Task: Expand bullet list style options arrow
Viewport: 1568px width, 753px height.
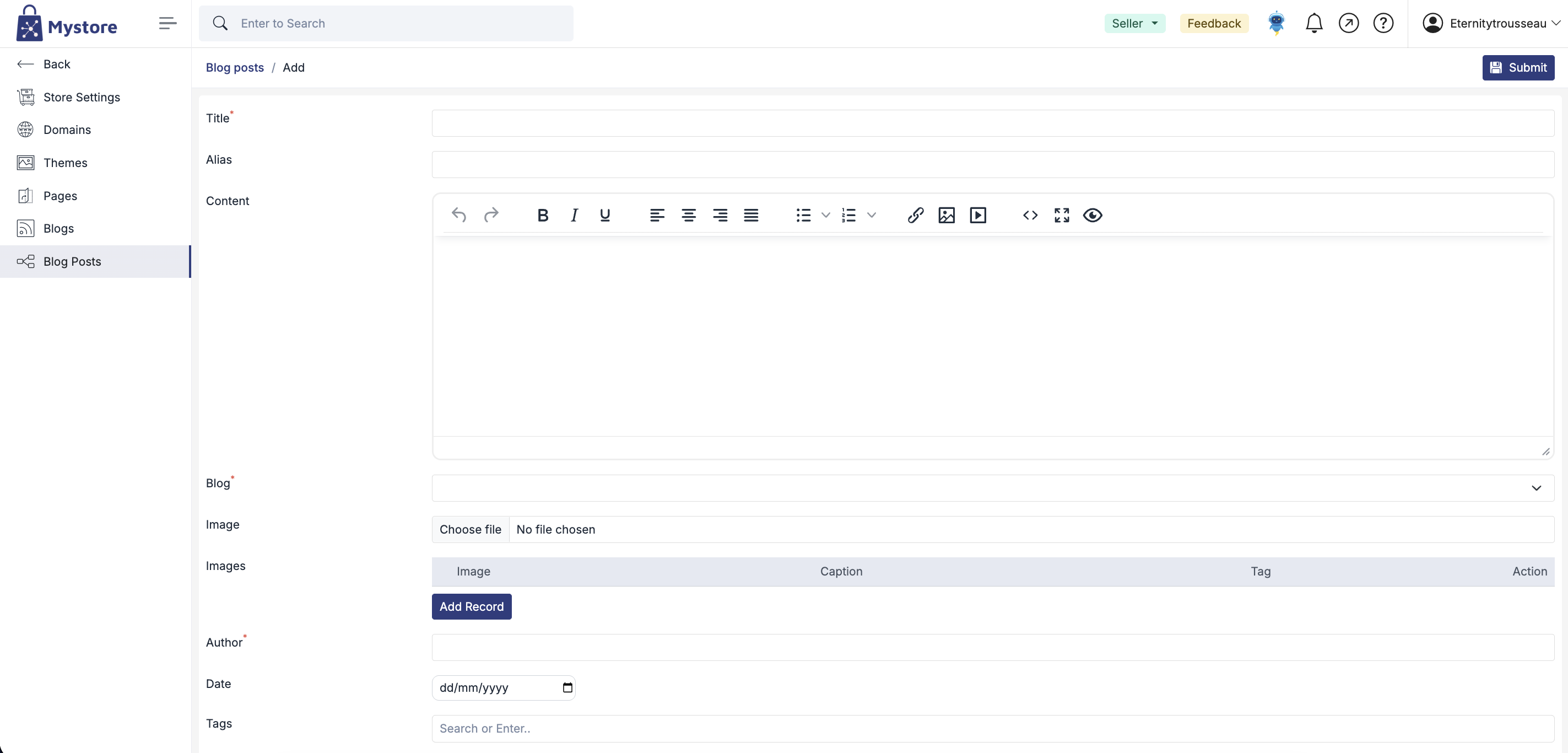Action: click(x=825, y=215)
